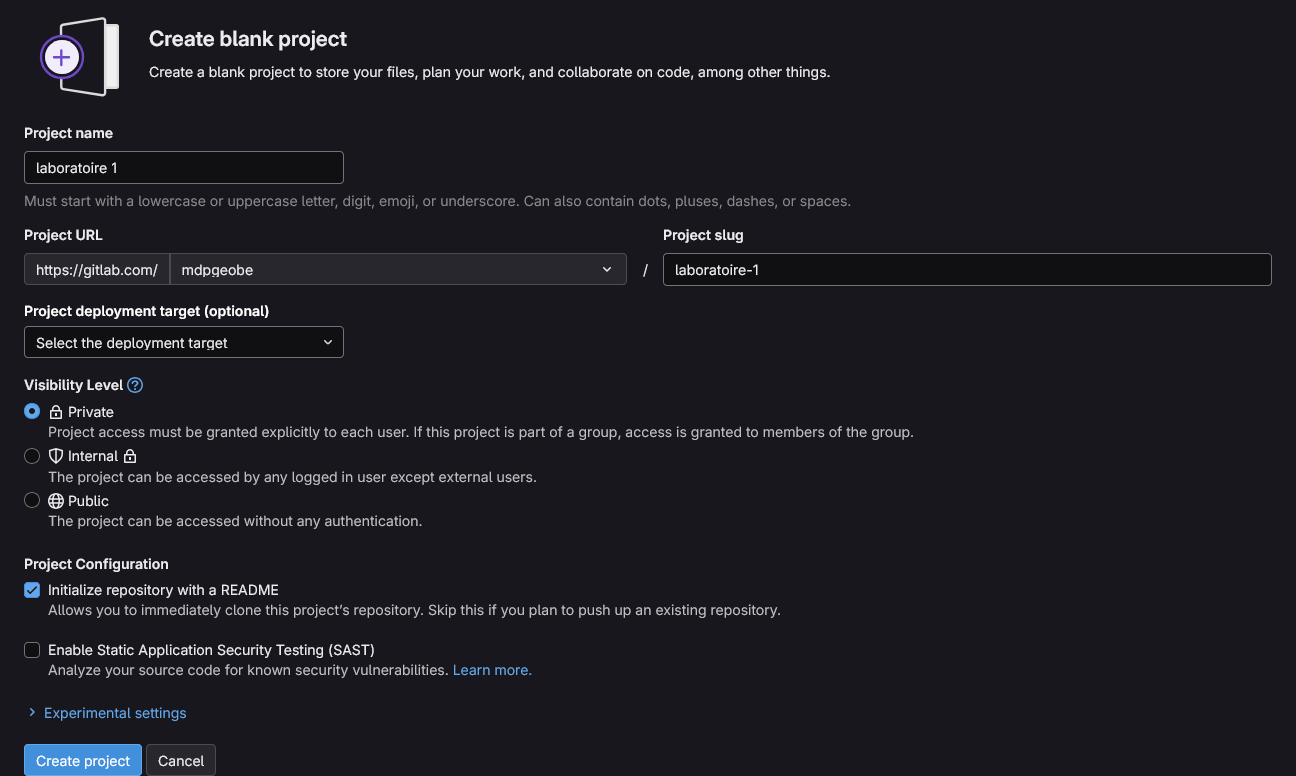Open the mdpgeobe namespace dropdown
The height and width of the screenshot is (776, 1296).
pos(397,269)
